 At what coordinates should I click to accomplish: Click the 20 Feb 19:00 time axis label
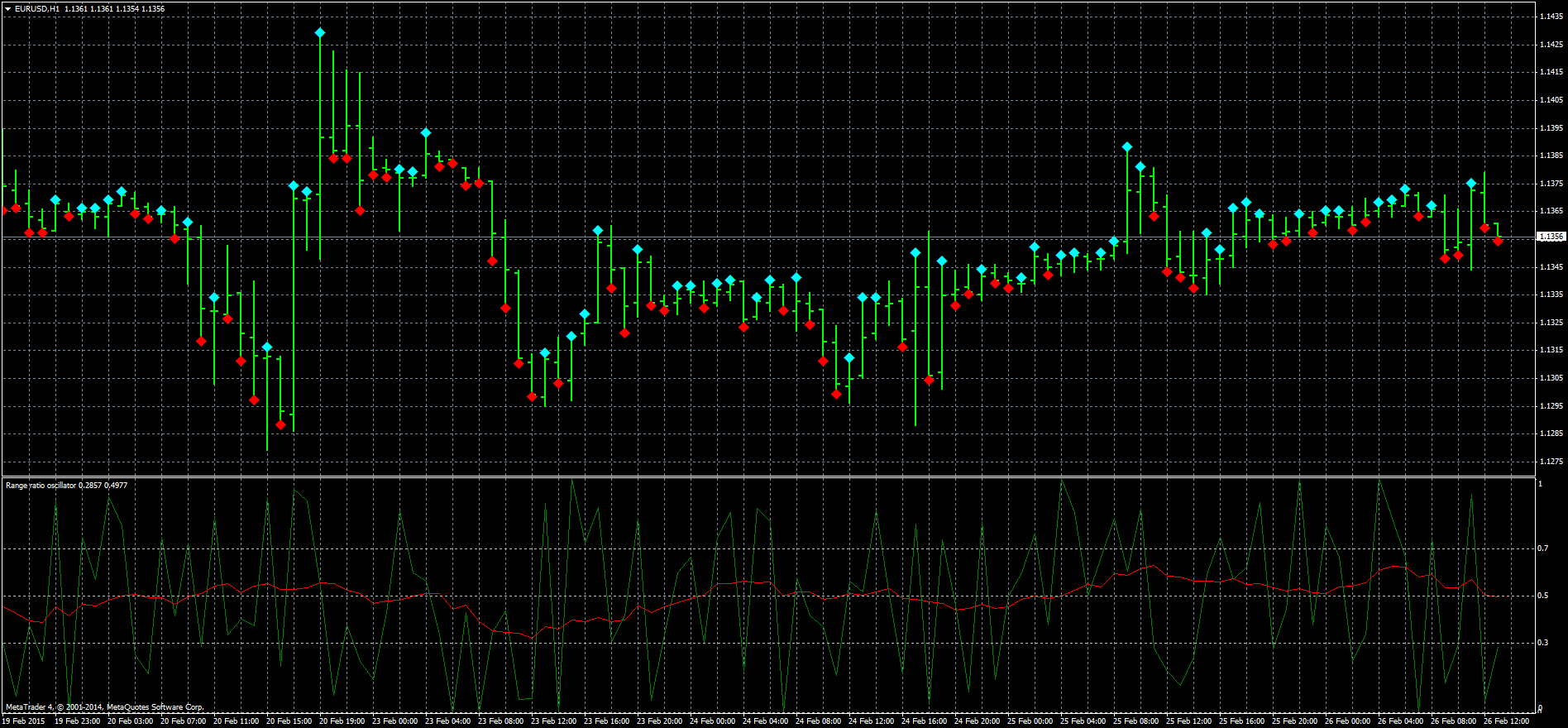coord(342,721)
